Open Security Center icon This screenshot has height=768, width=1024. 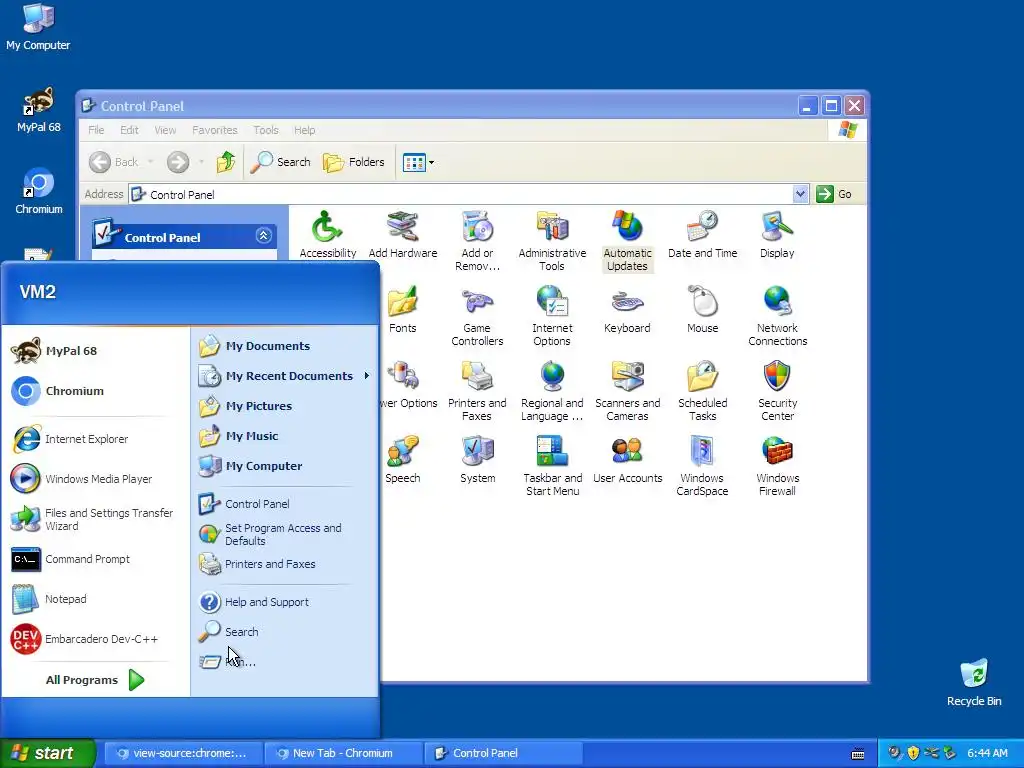(777, 391)
